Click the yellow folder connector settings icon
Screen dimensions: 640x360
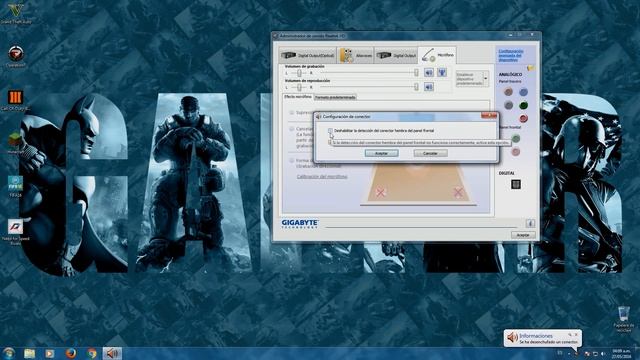point(531,68)
